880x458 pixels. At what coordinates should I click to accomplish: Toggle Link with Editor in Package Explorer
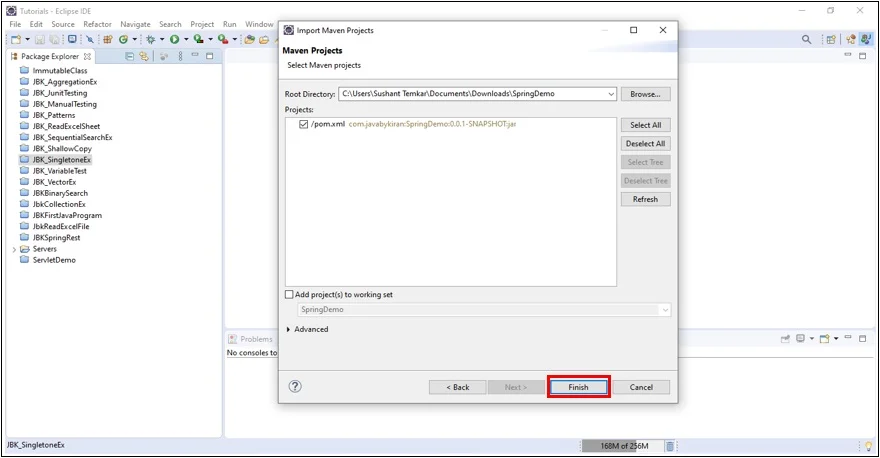click(144, 56)
